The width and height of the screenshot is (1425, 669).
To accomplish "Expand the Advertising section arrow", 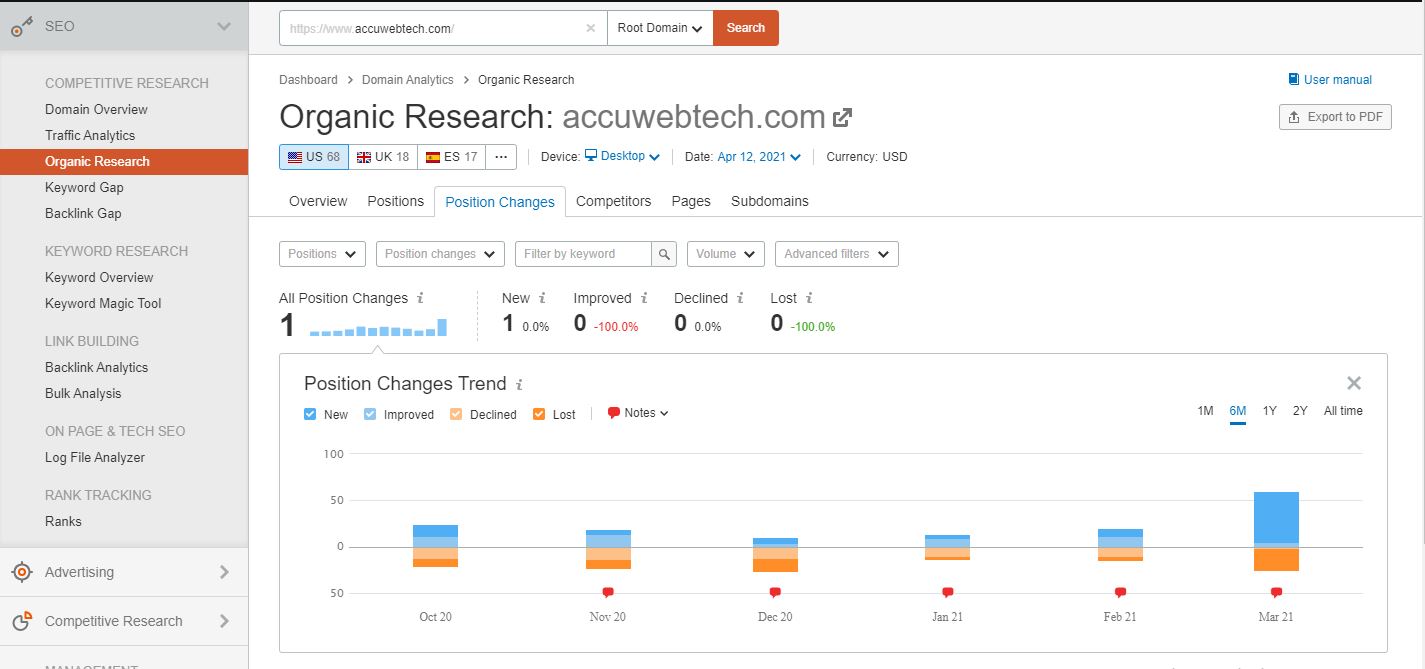I will 224,572.
